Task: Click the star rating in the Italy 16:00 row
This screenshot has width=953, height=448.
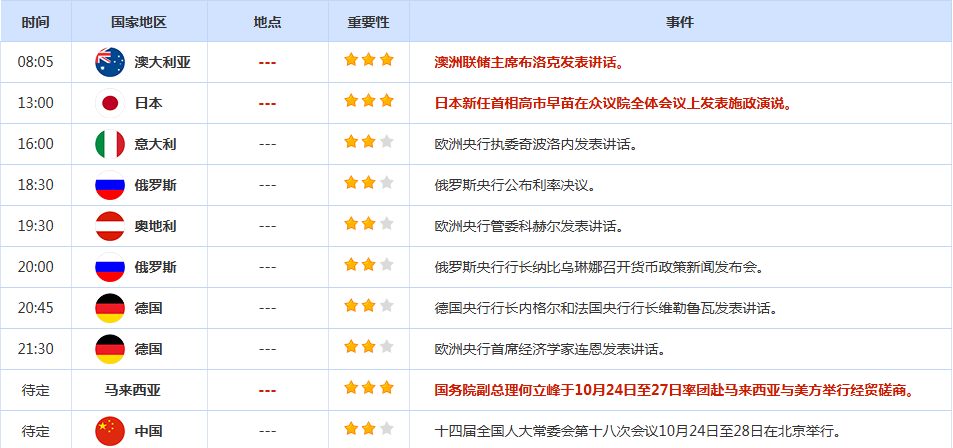Action: pyautogui.click(x=369, y=143)
